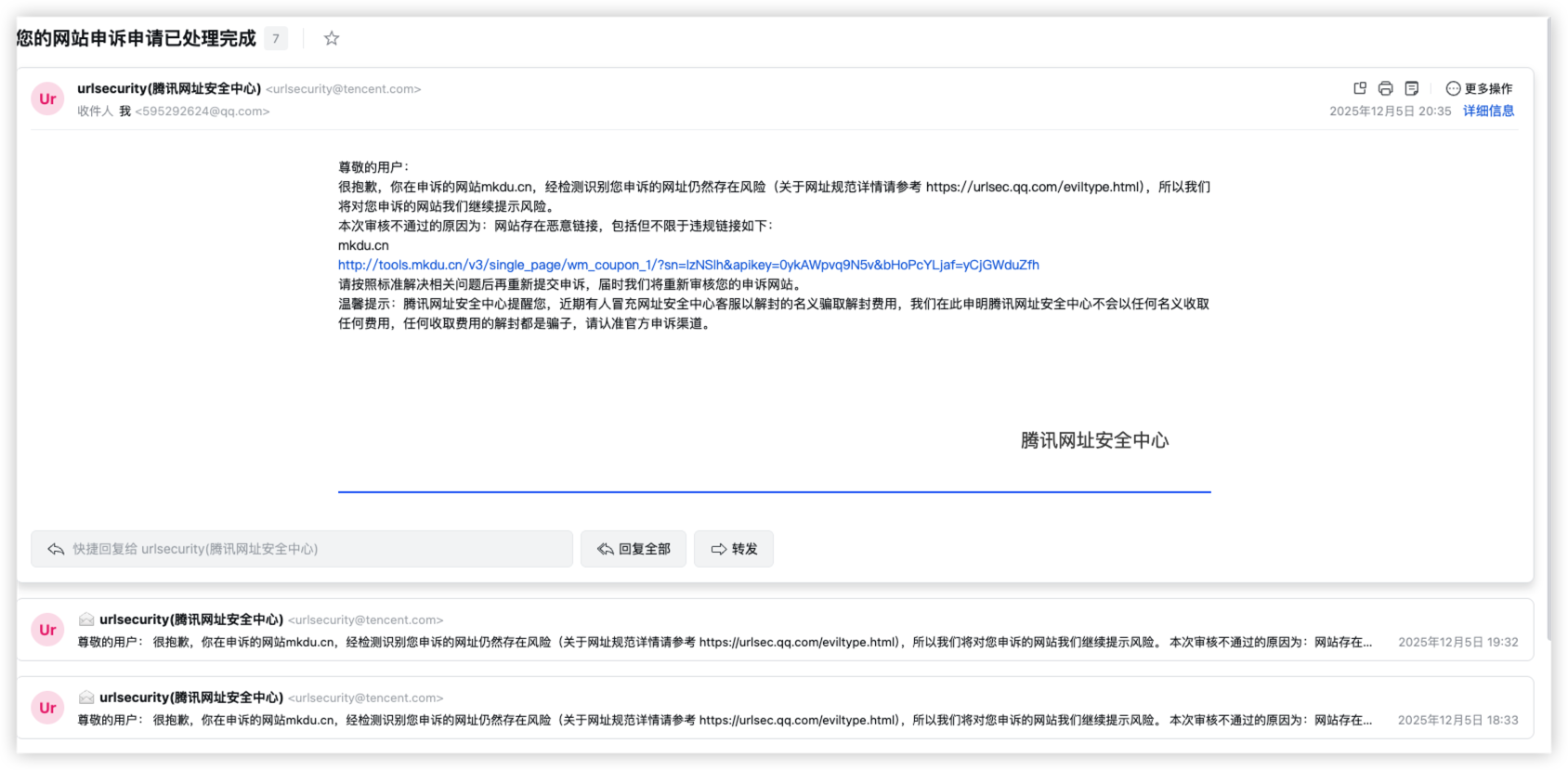Click the note icon next to print
Screen dimensions: 1568x770
click(x=1412, y=88)
